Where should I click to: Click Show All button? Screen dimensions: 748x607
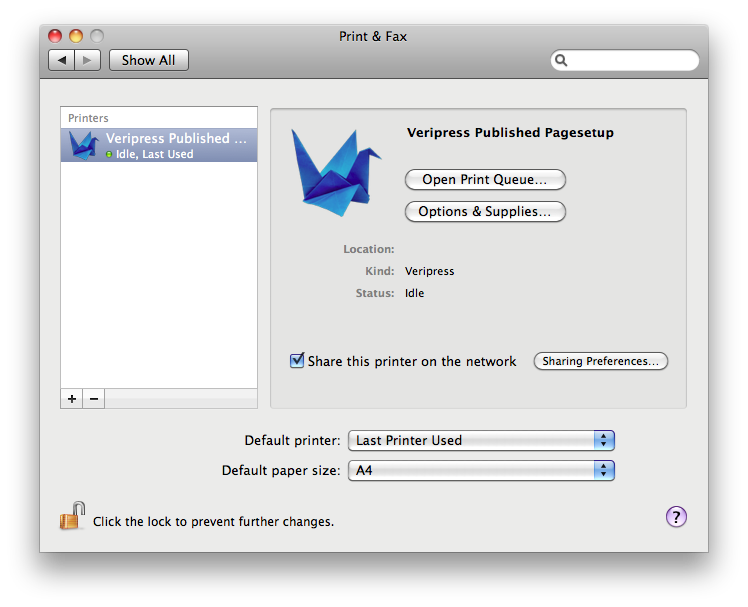[x=149, y=60]
